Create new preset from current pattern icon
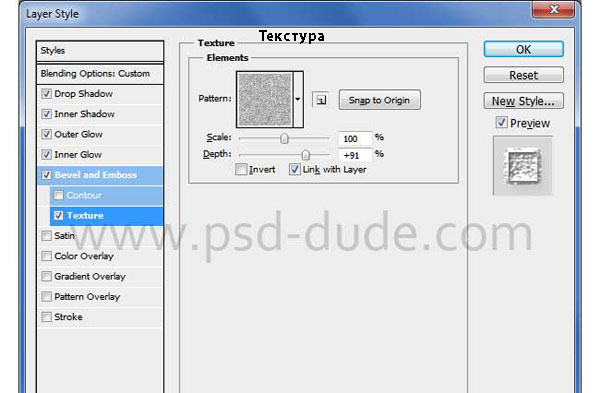 (x=321, y=100)
